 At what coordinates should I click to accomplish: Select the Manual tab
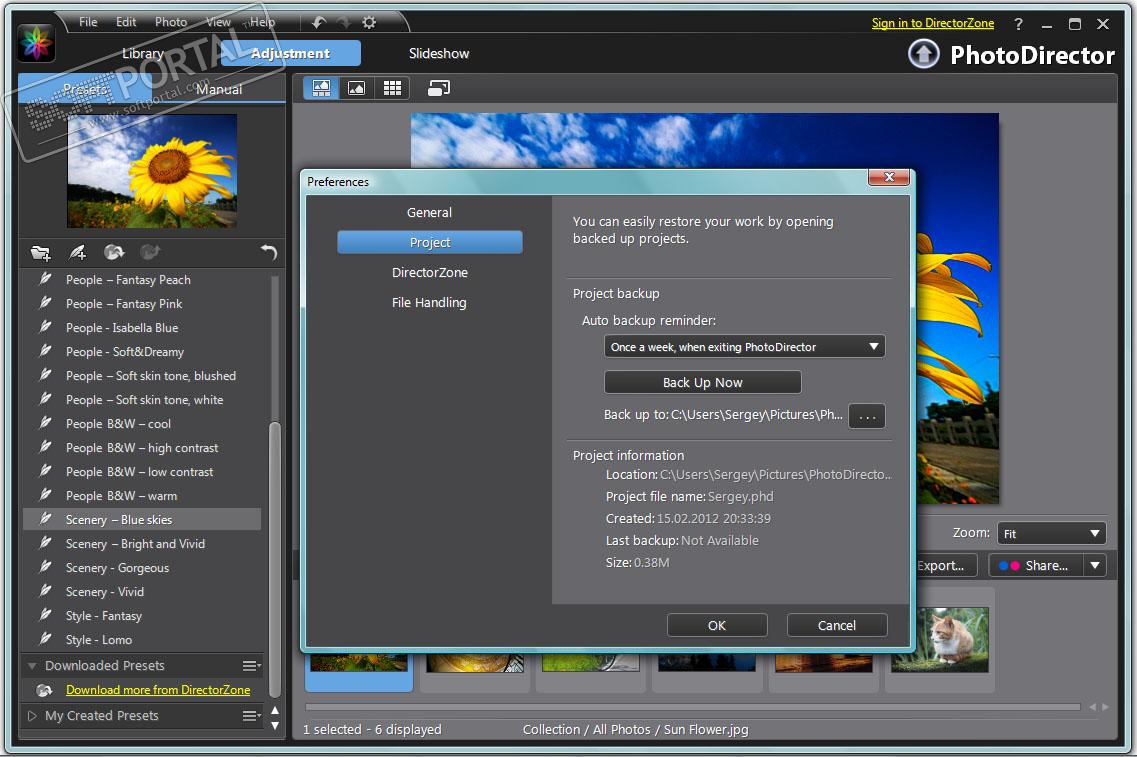pos(219,89)
